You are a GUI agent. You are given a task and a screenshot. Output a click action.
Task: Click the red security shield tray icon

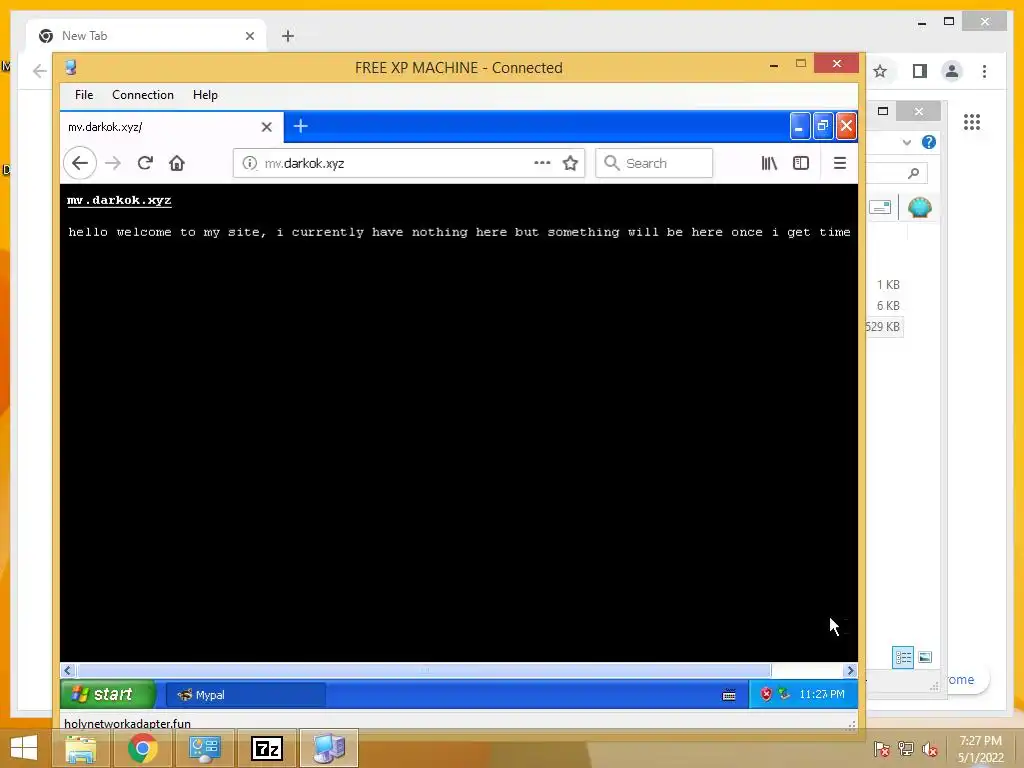pos(766,694)
